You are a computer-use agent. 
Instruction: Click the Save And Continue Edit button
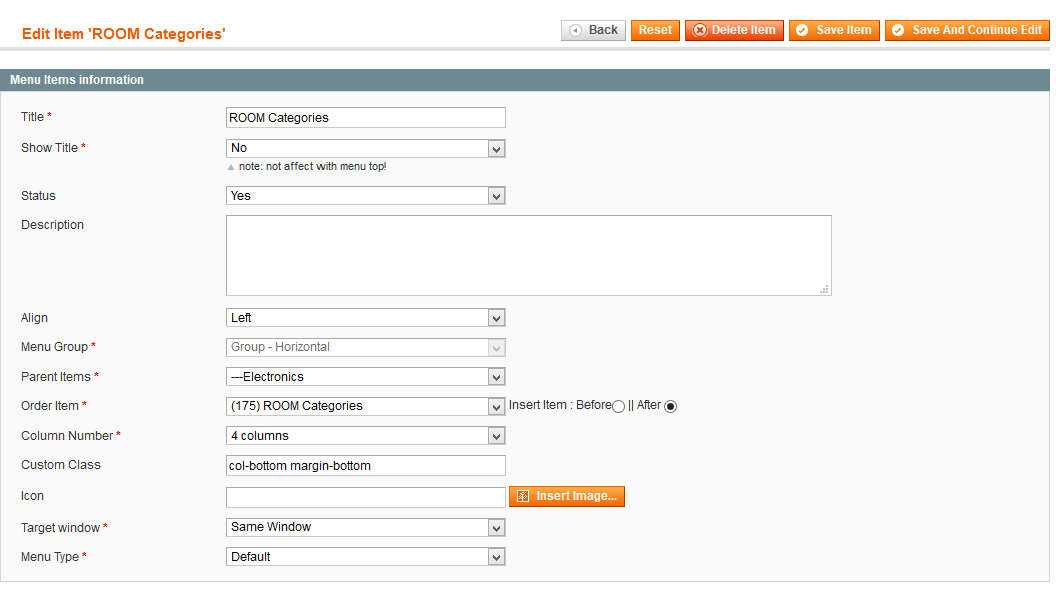[967, 30]
